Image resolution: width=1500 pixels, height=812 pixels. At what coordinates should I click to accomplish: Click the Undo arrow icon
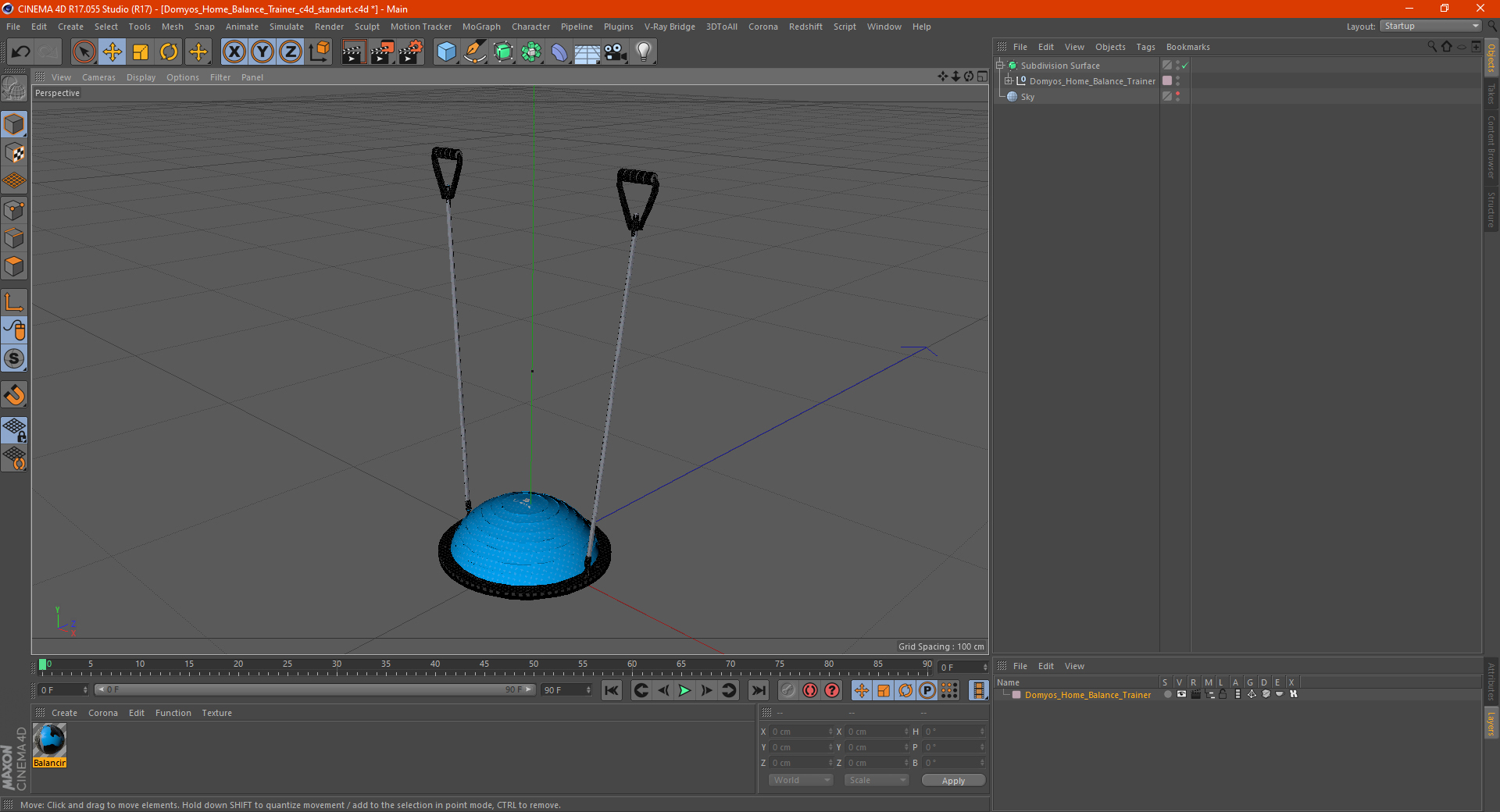[x=21, y=52]
